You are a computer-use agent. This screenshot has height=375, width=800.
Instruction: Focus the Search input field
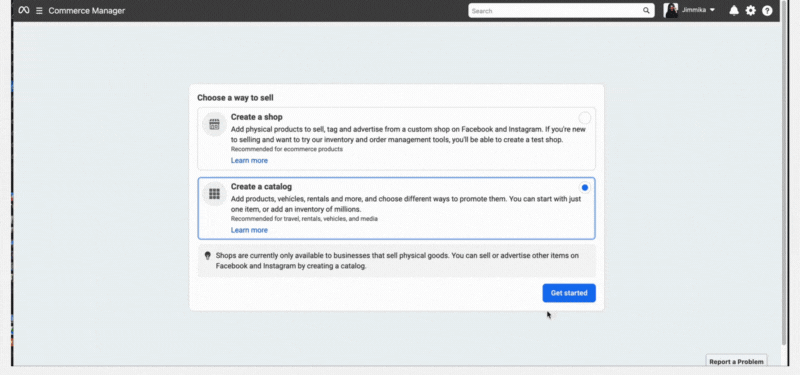coord(561,11)
